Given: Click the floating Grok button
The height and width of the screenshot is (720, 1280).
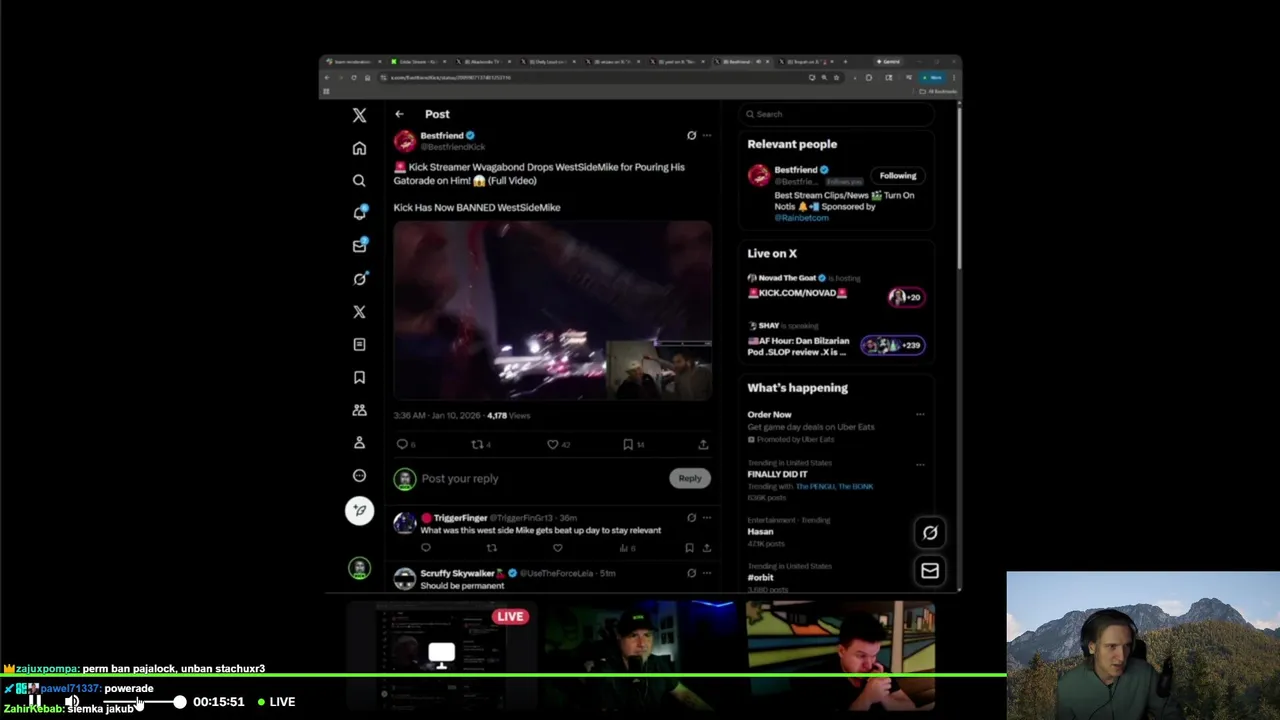Looking at the screenshot, I should pos(930,533).
